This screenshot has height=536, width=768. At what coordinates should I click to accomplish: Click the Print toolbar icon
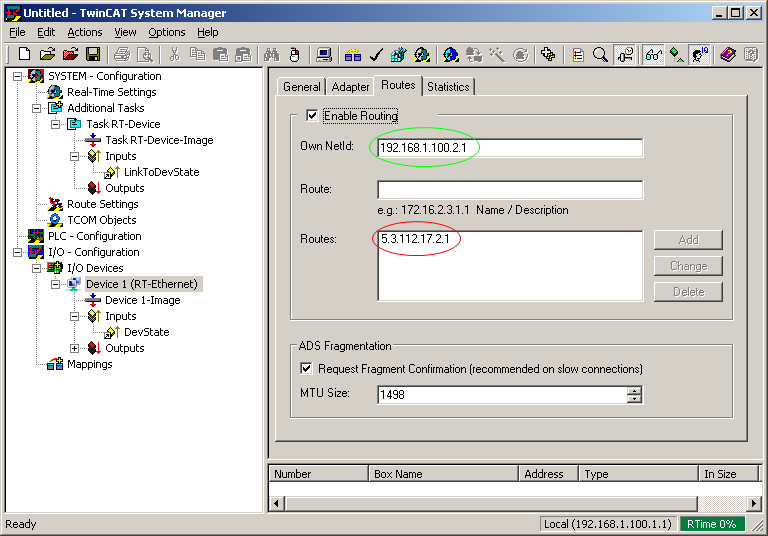click(122, 54)
